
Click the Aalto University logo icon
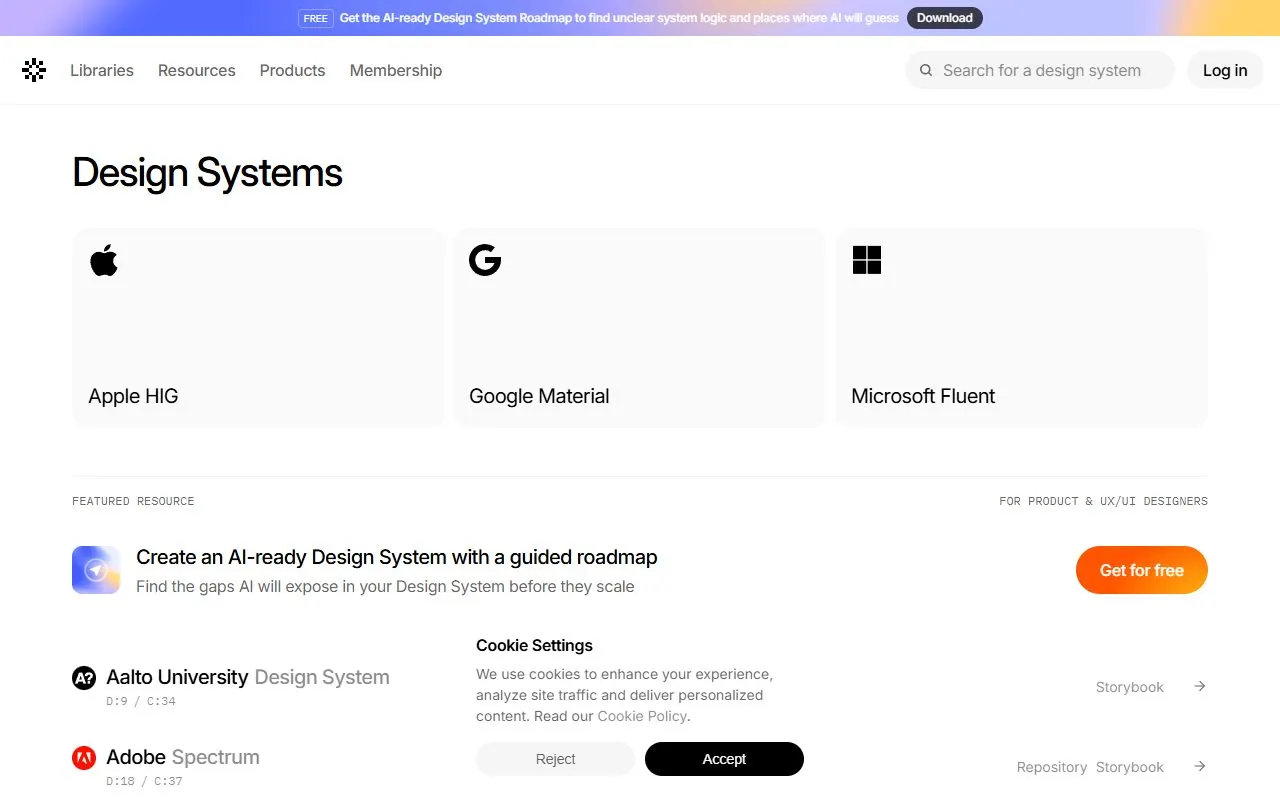84,678
